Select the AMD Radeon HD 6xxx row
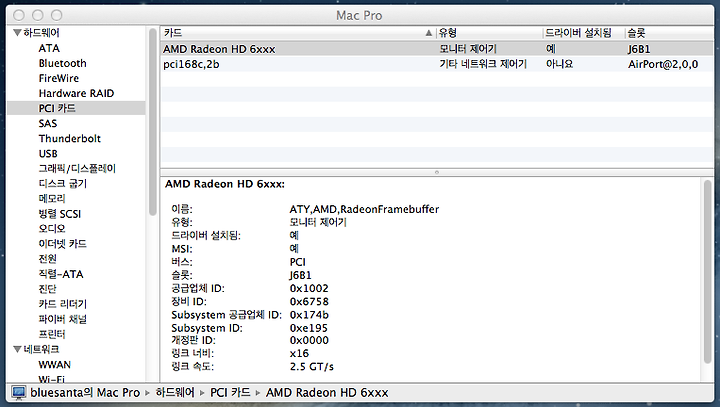 pyautogui.click(x=437, y=49)
